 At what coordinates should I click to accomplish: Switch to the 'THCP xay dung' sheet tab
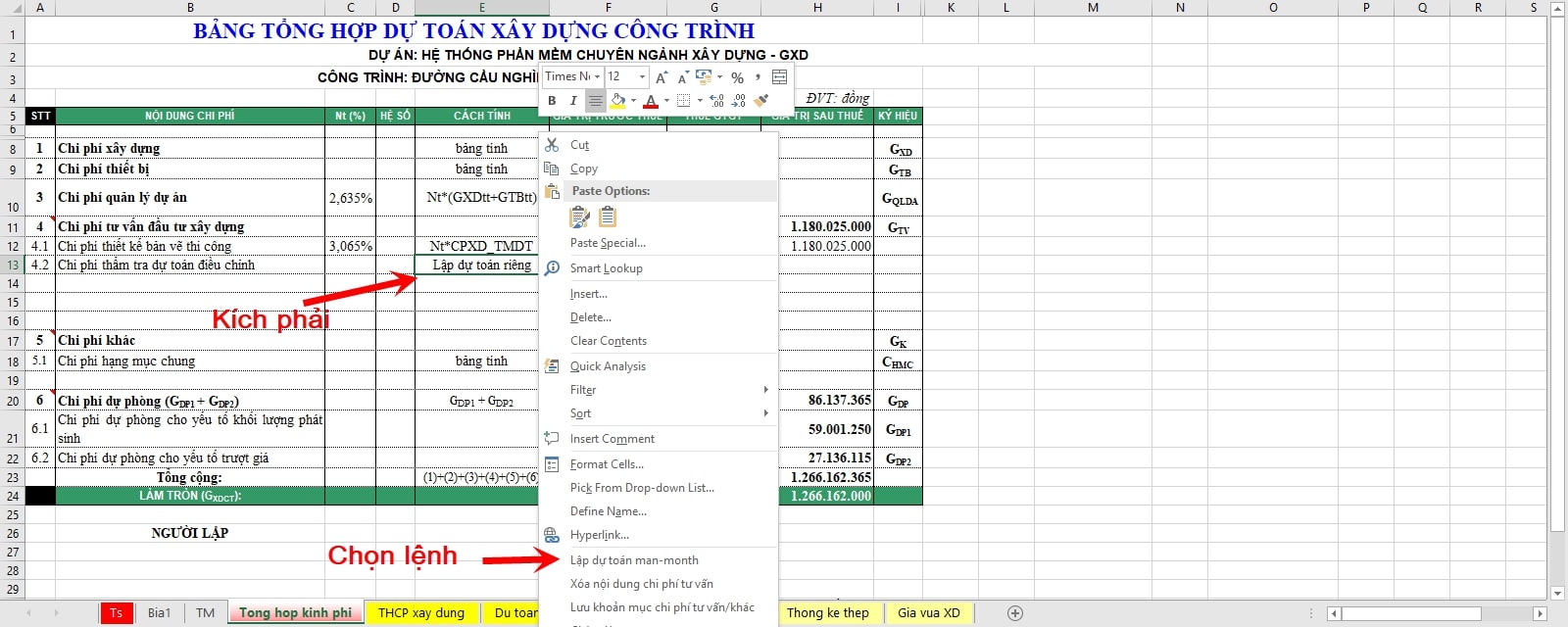[421, 613]
